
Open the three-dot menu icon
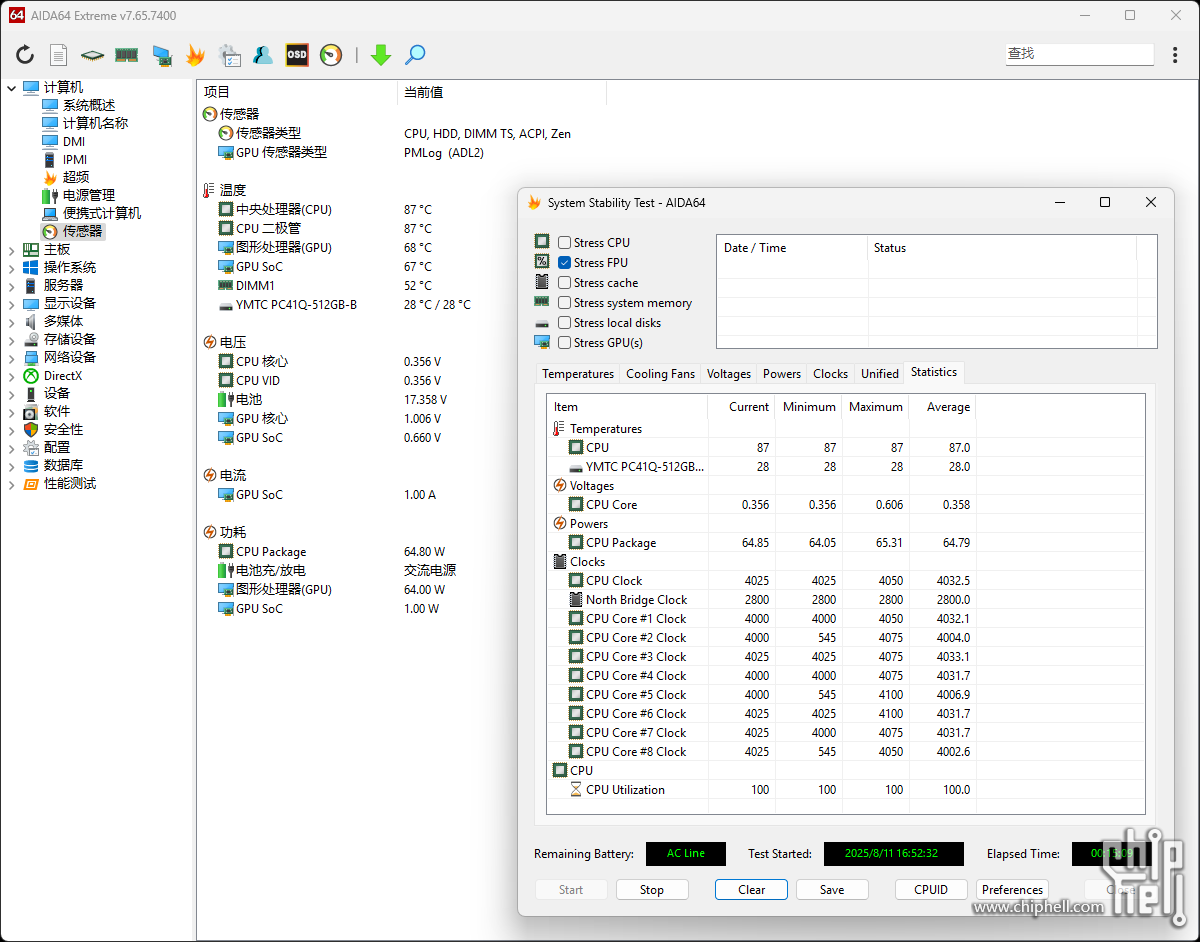coord(1175,55)
